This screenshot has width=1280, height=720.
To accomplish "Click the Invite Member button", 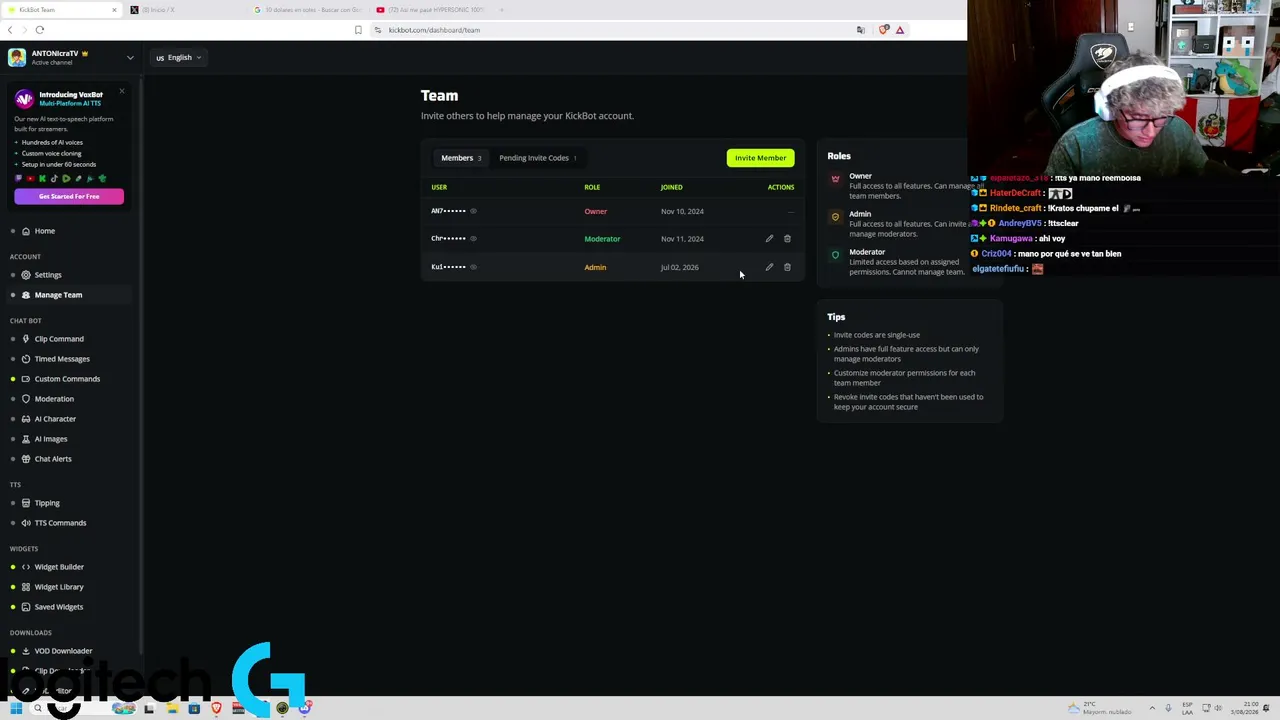I will pyautogui.click(x=761, y=158).
